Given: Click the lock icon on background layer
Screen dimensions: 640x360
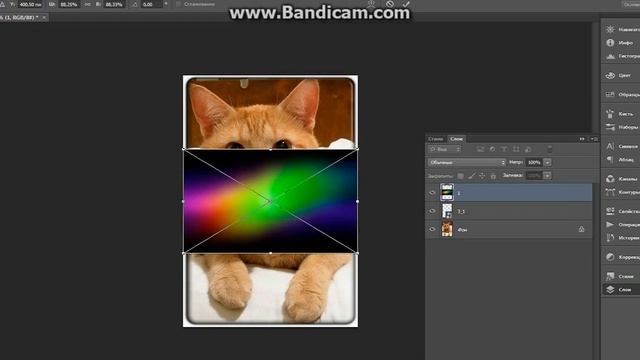Looking at the screenshot, I should (x=581, y=229).
